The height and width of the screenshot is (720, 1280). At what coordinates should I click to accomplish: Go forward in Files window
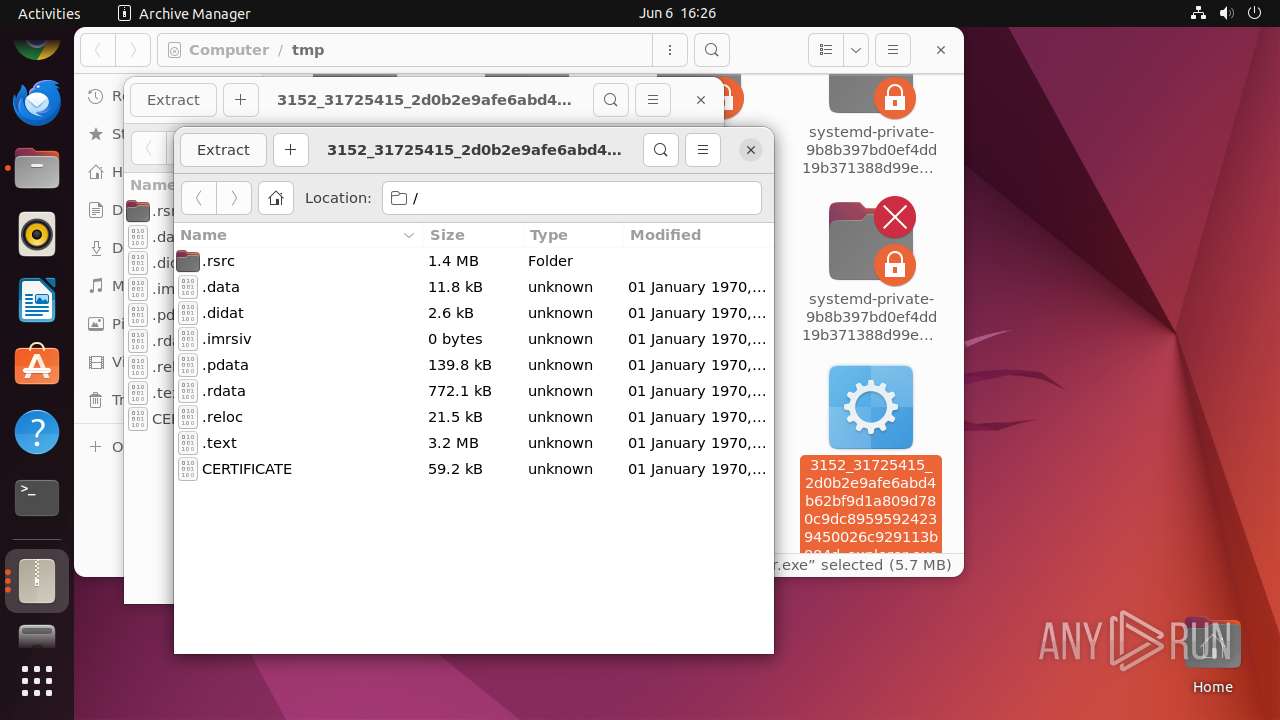[x=132, y=50]
